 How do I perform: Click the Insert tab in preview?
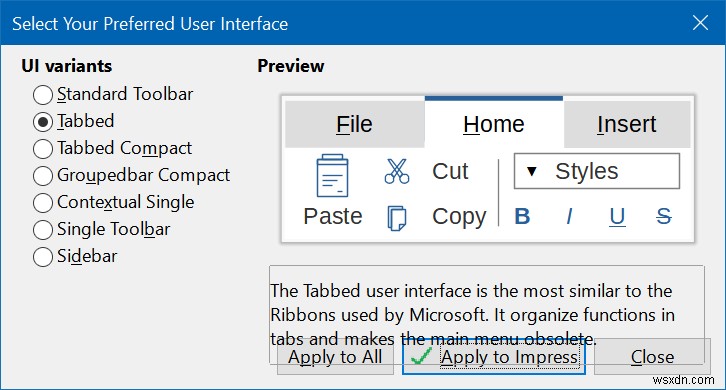(626, 124)
